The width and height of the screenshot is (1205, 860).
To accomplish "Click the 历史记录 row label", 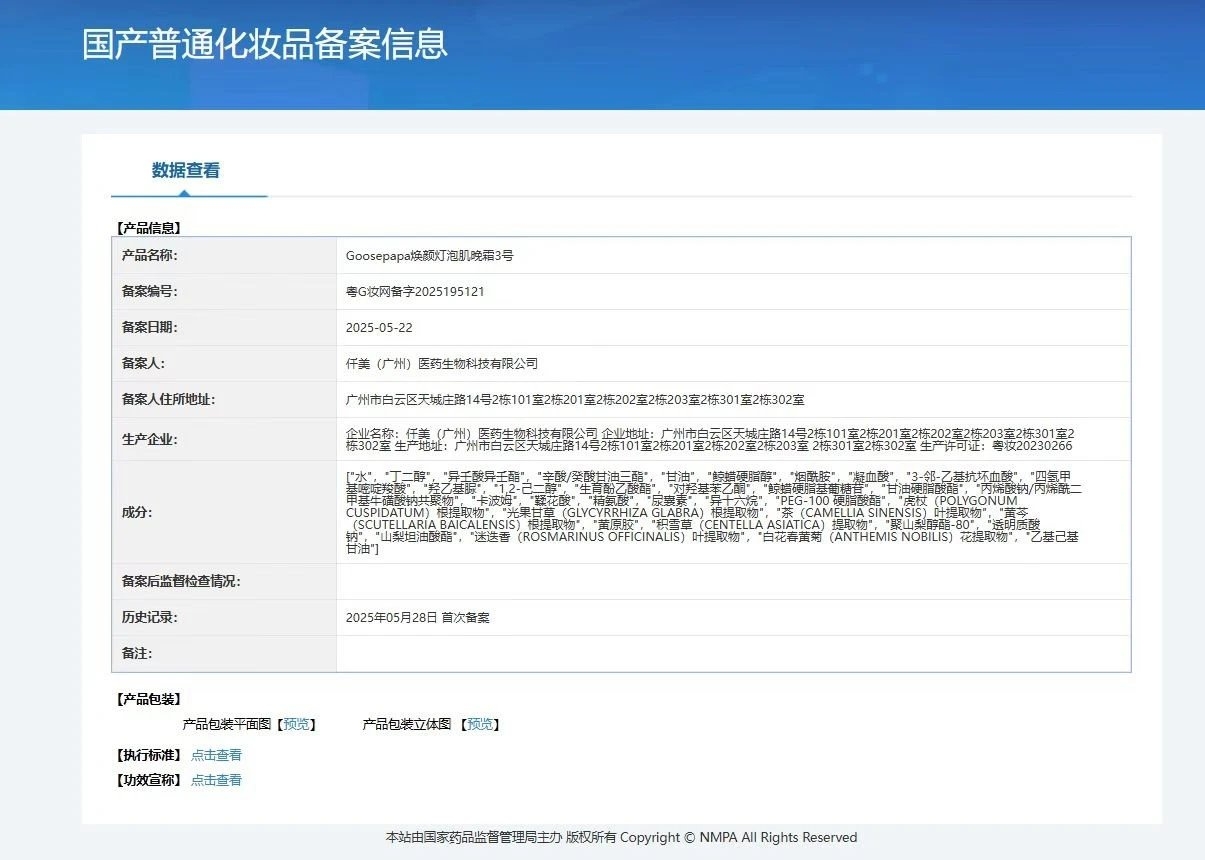I will point(149,617).
